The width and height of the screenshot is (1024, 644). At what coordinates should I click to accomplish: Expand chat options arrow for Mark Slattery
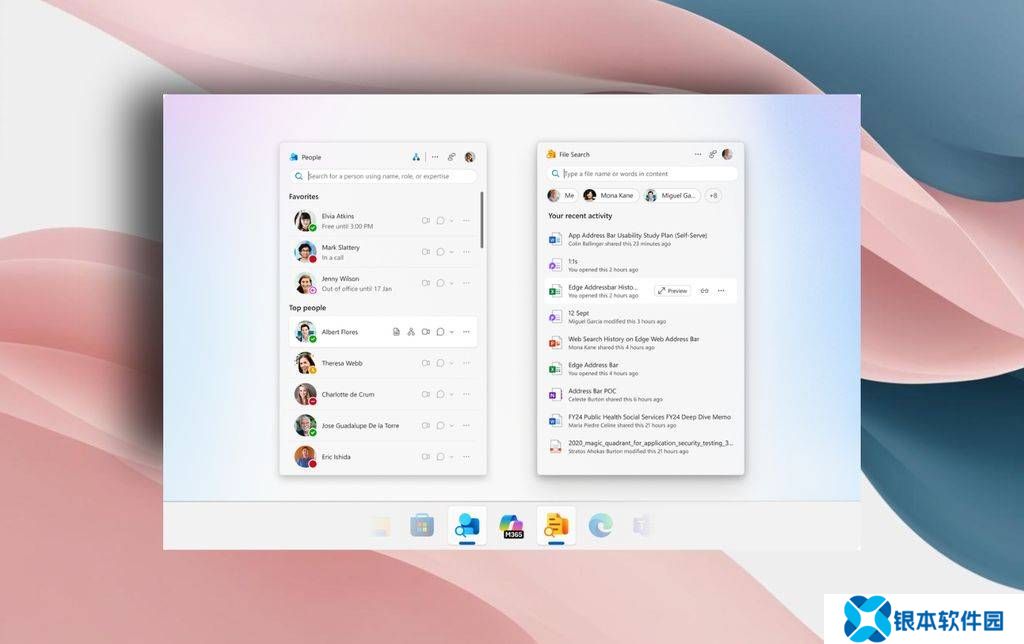tap(451, 252)
